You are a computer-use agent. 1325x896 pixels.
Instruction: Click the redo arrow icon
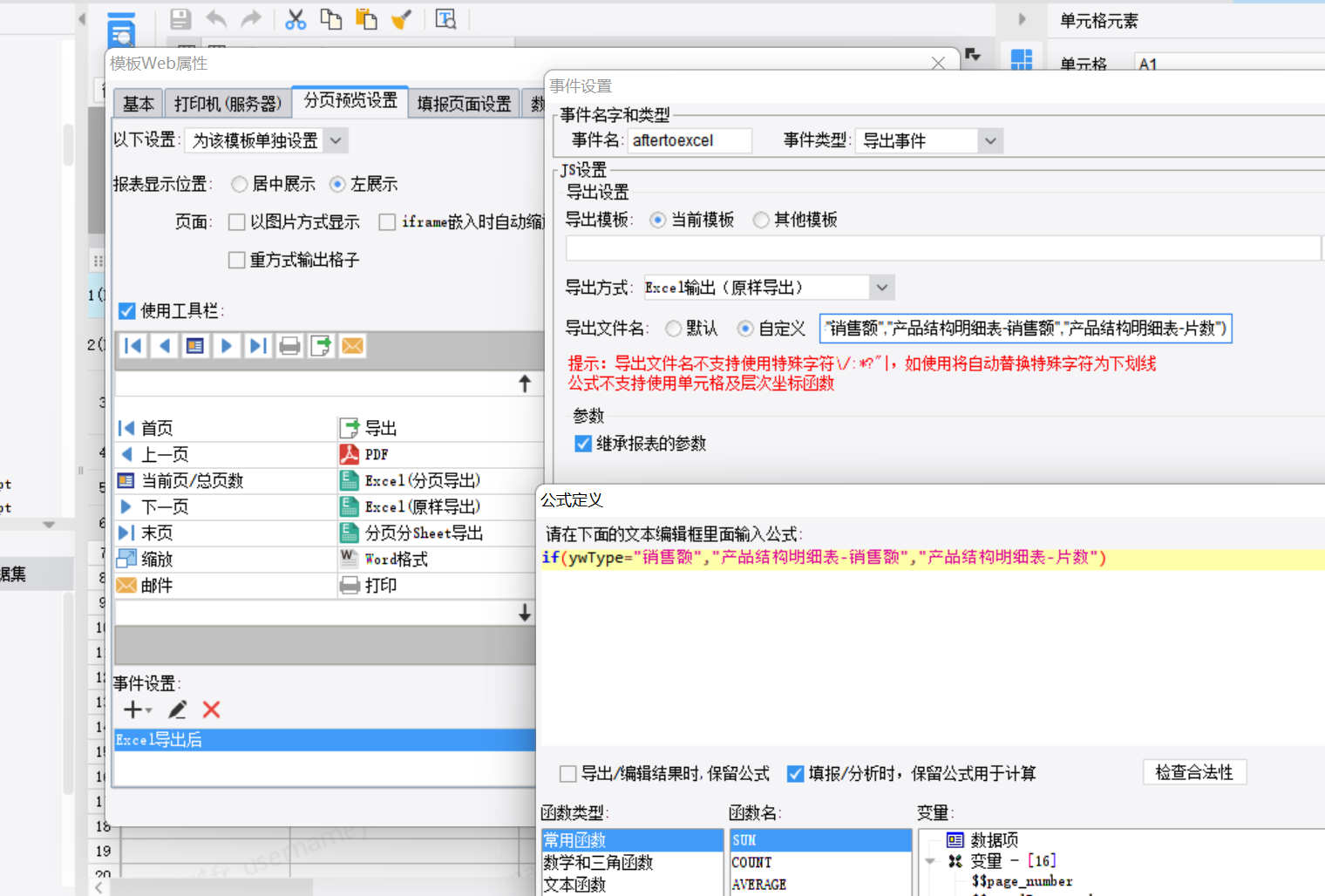(x=251, y=19)
